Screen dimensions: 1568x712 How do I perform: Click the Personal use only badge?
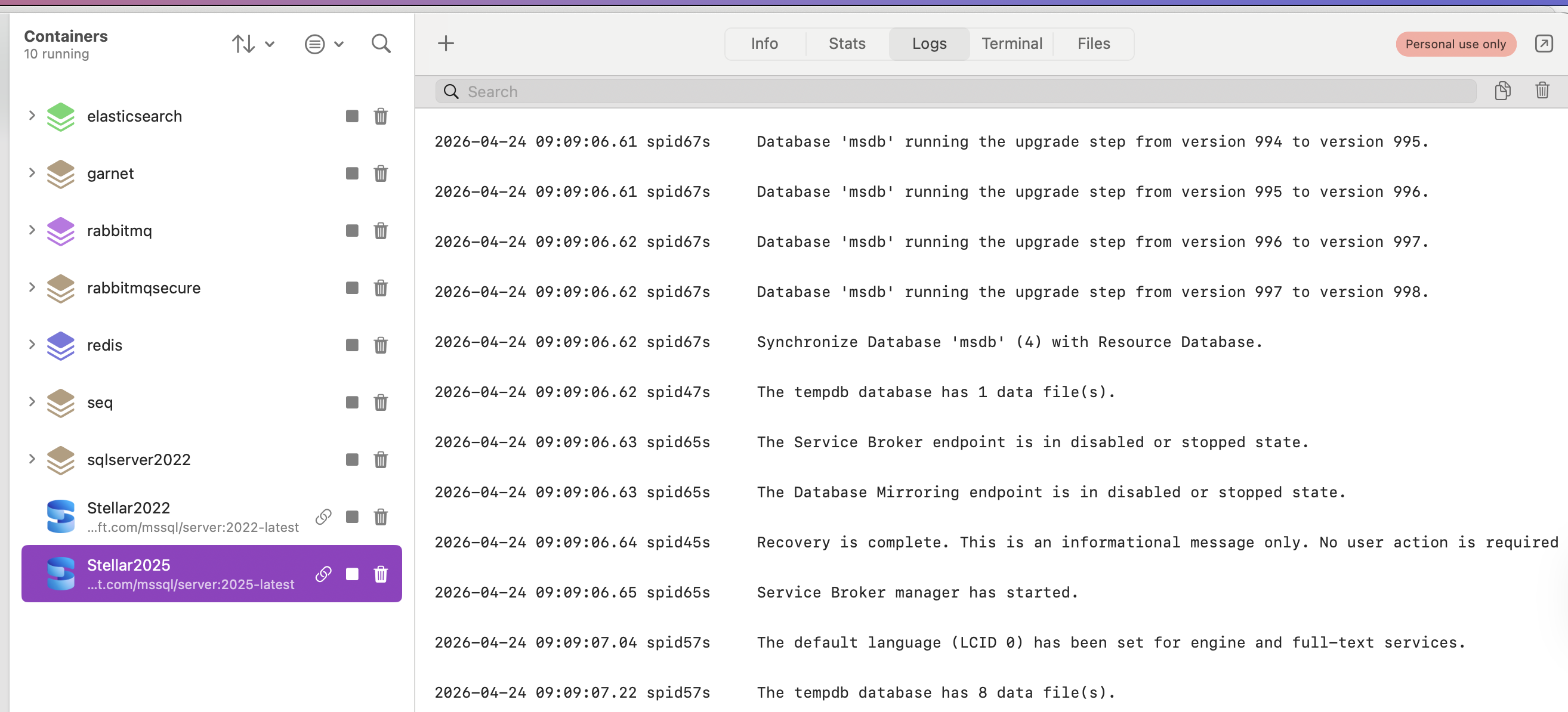(x=1455, y=44)
